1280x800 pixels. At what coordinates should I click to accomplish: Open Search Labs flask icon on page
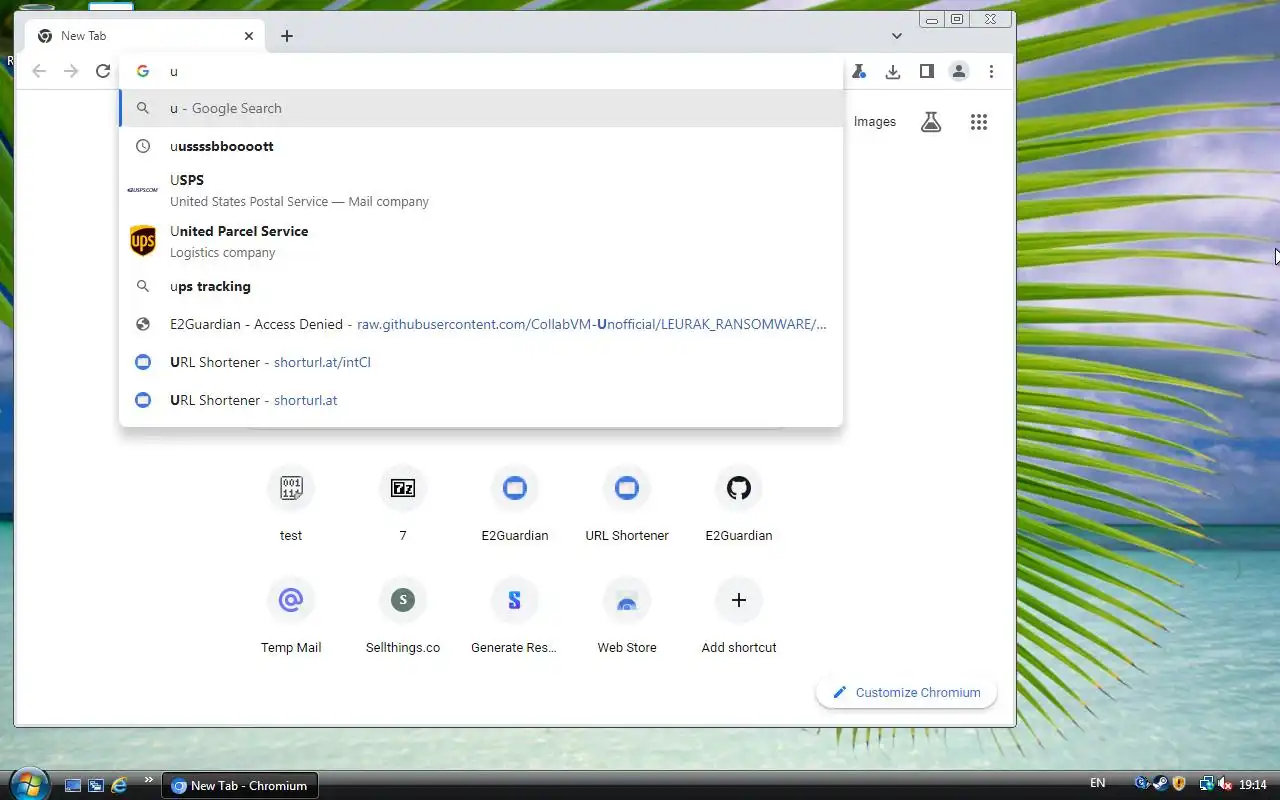click(931, 122)
